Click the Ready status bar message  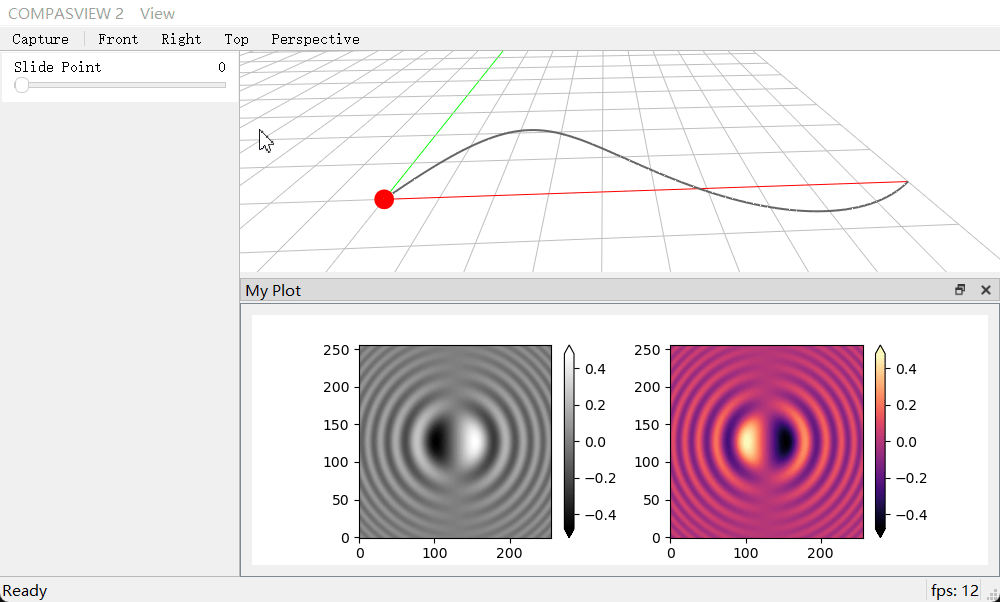coord(25,590)
